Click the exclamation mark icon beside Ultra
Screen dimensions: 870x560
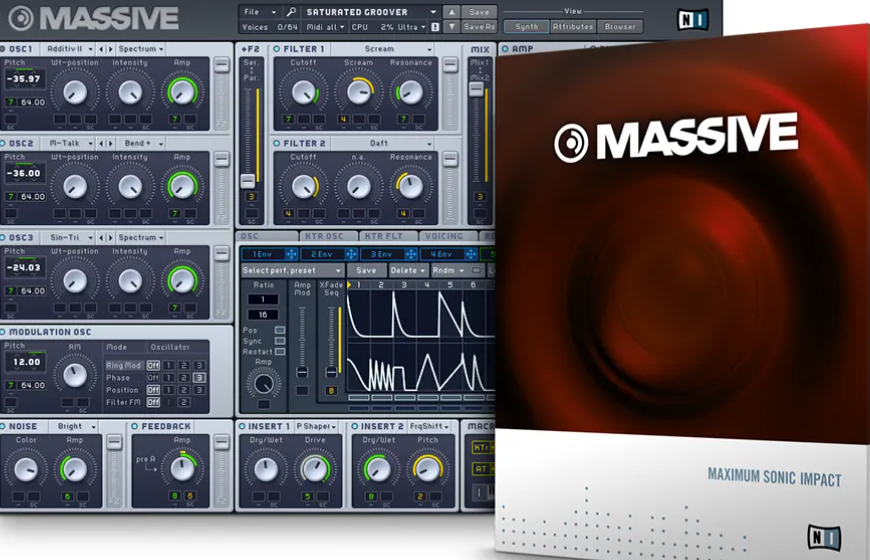436,27
